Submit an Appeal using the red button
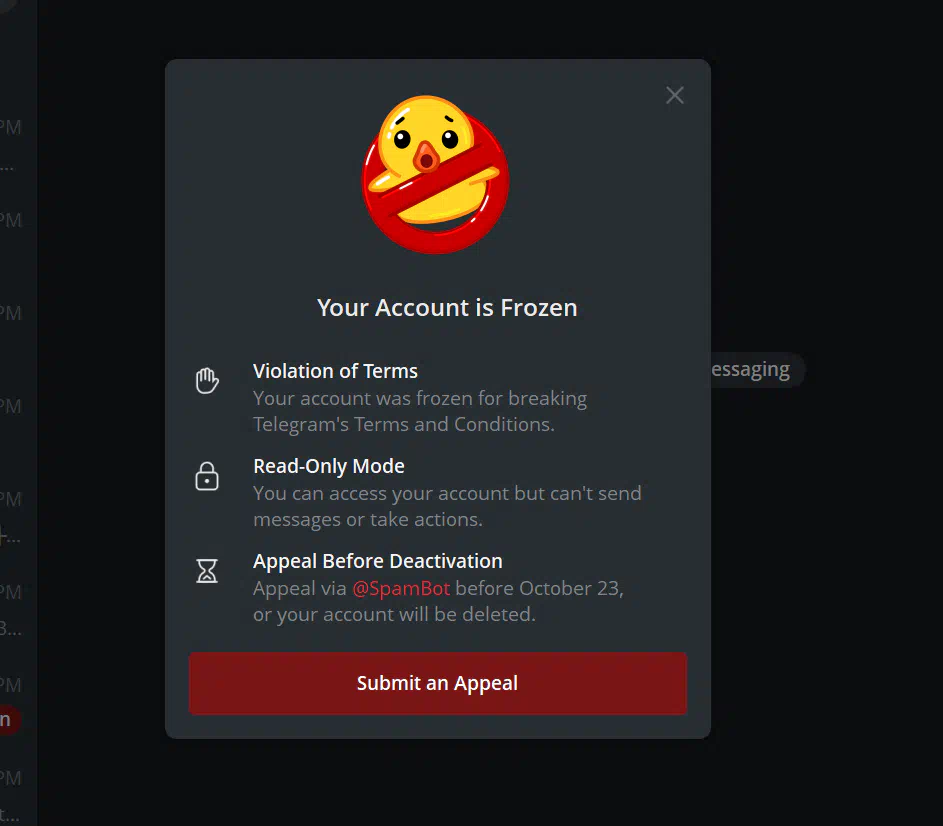 438,683
